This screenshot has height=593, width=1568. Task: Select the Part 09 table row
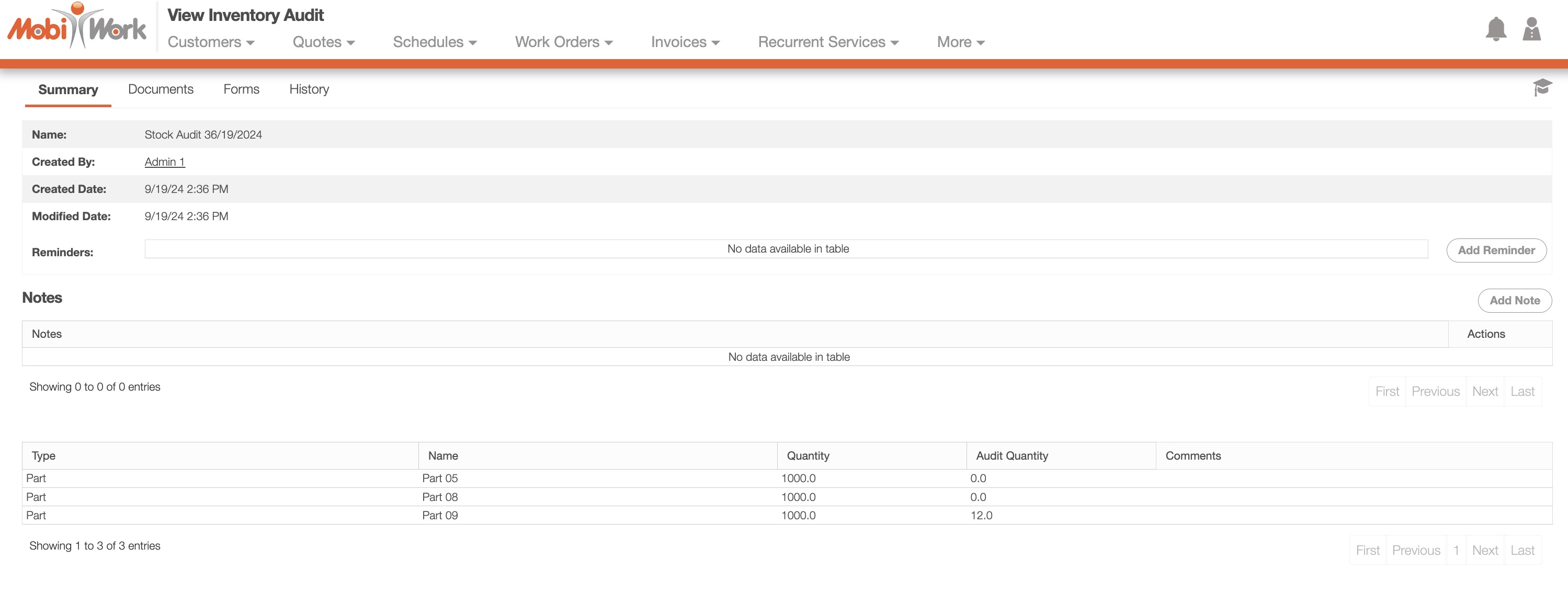coord(439,516)
